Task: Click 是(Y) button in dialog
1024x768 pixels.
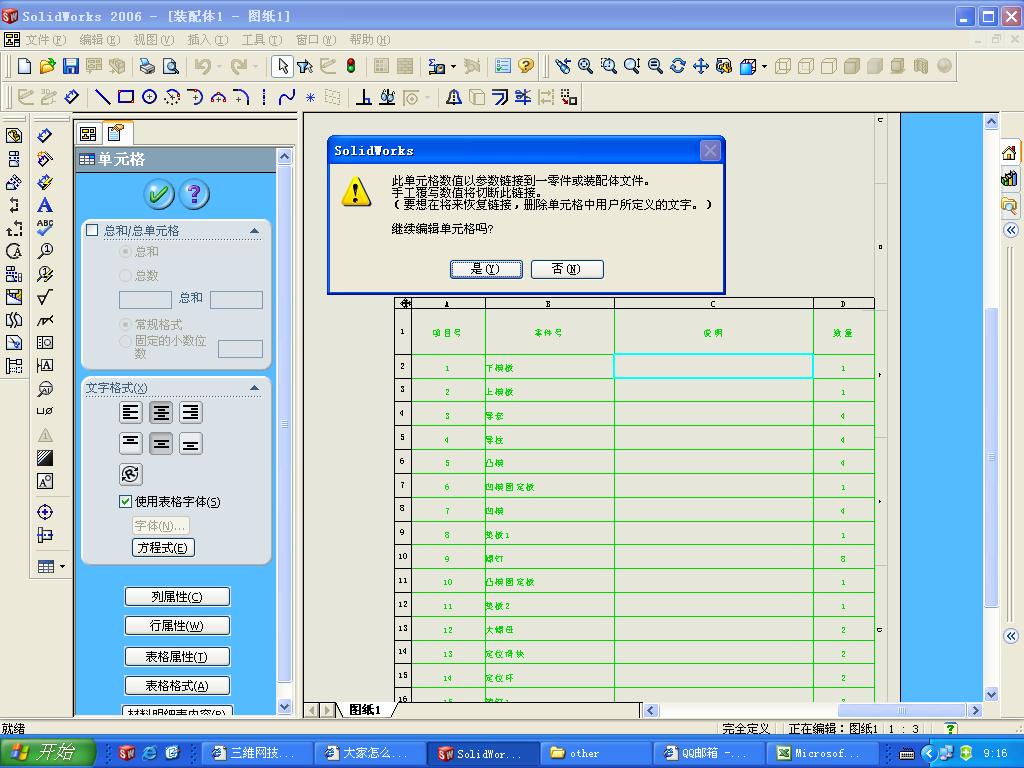Action: pyautogui.click(x=486, y=269)
